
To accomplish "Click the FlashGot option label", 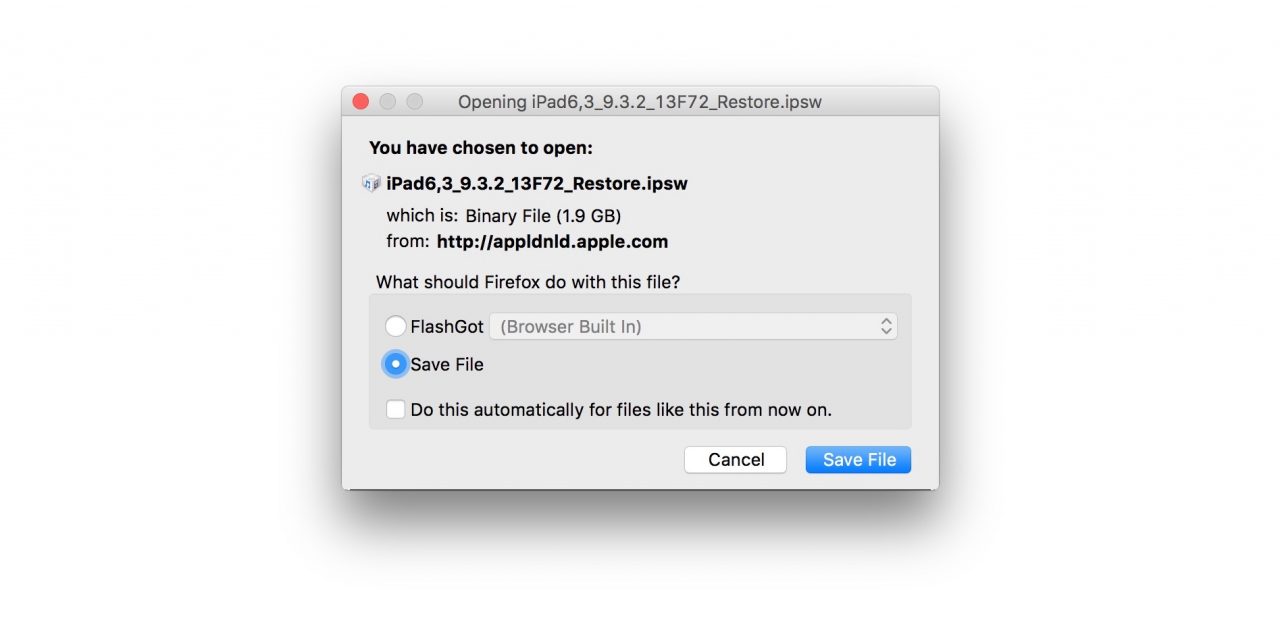I will pyautogui.click(x=447, y=326).
